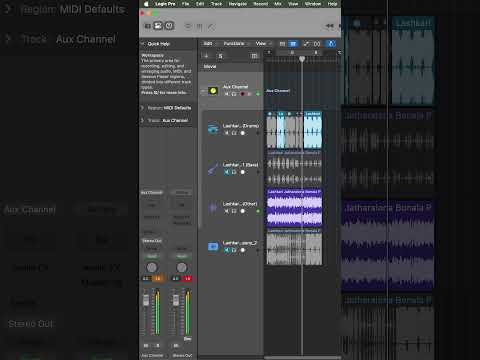Click the playhead marker in the ruler
This screenshot has width=480, height=360.
(302, 59)
